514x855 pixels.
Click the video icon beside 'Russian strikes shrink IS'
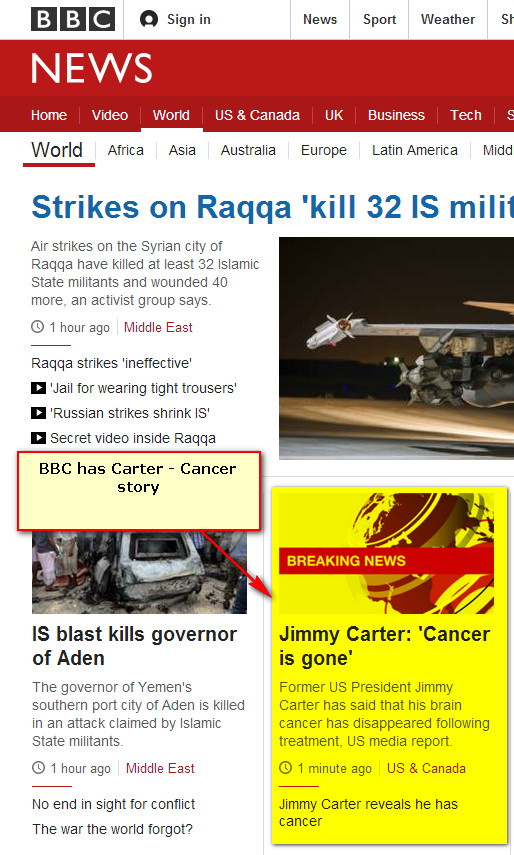pos(38,413)
